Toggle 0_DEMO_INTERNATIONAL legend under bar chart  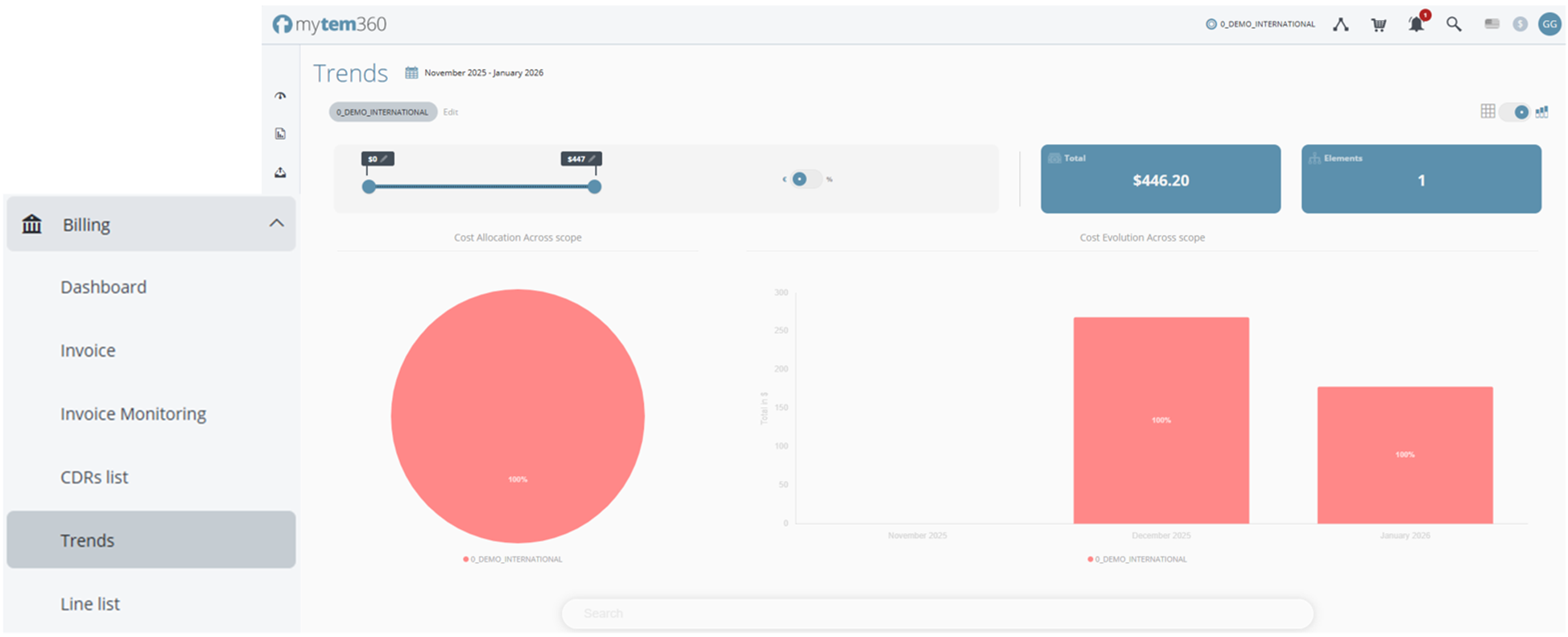(x=1137, y=559)
